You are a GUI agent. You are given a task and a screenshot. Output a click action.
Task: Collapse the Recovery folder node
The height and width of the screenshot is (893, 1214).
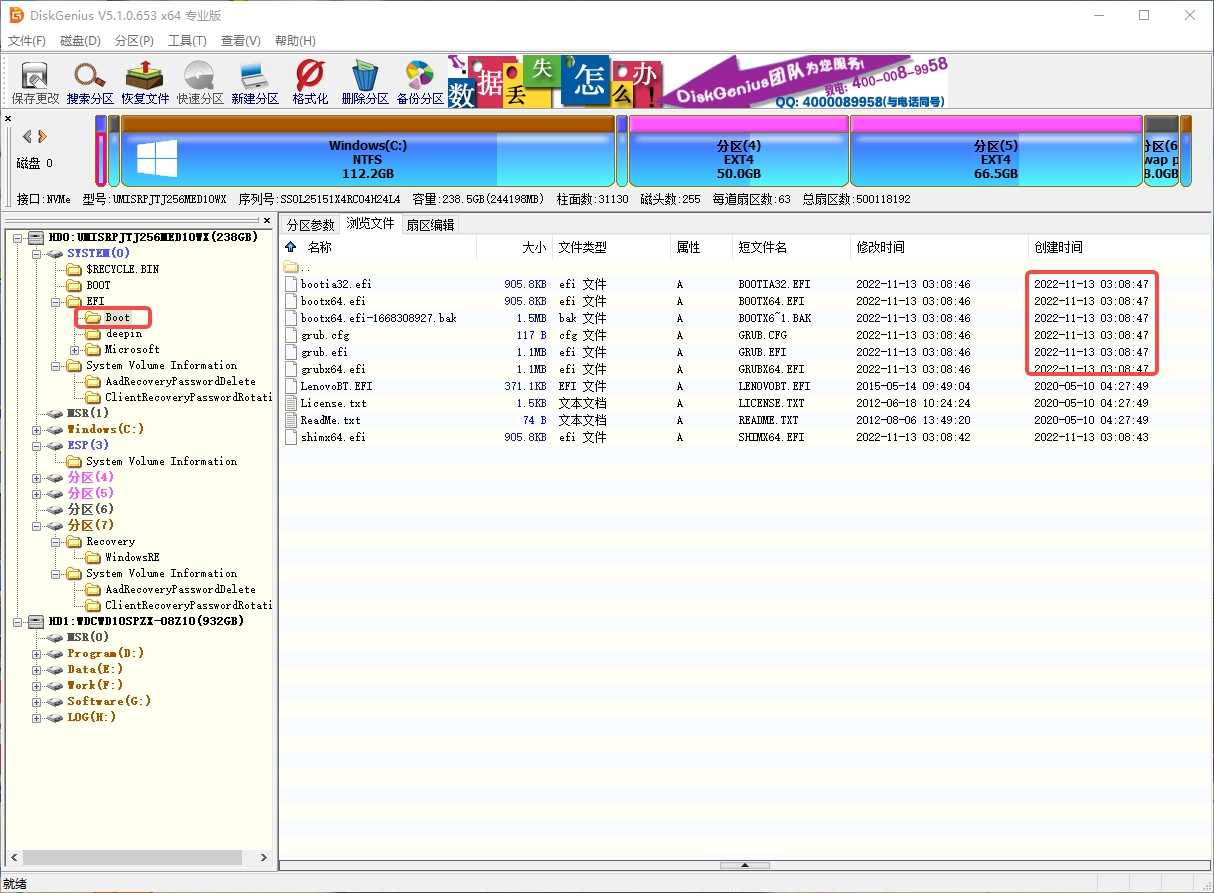pyautogui.click(x=56, y=542)
